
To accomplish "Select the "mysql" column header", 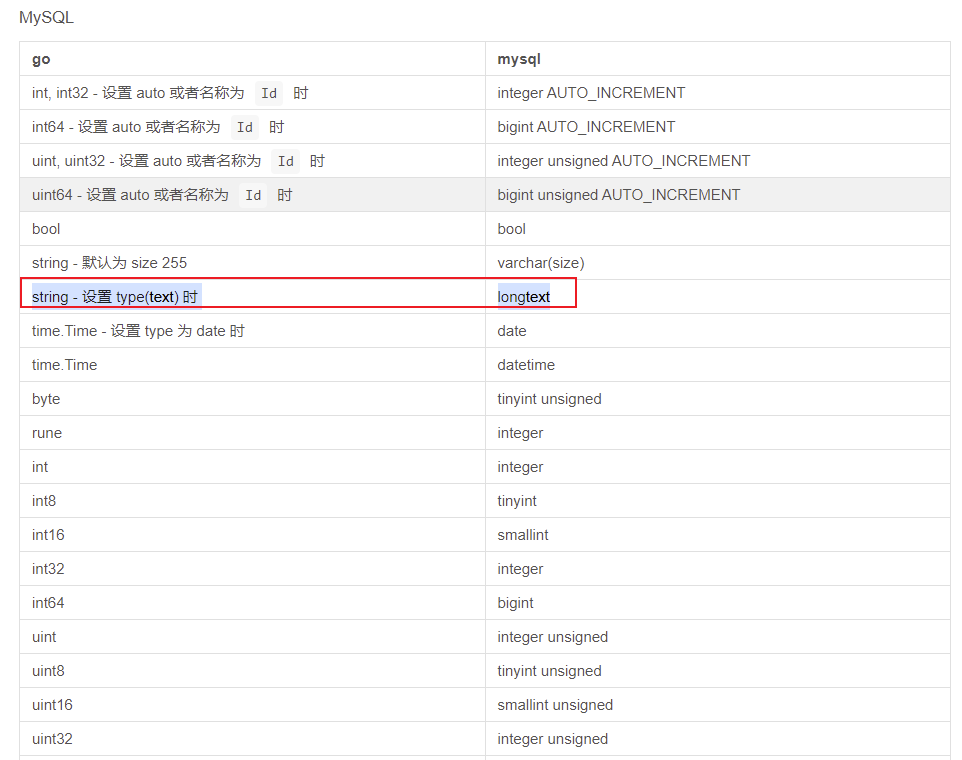I will click(x=518, y=59).
